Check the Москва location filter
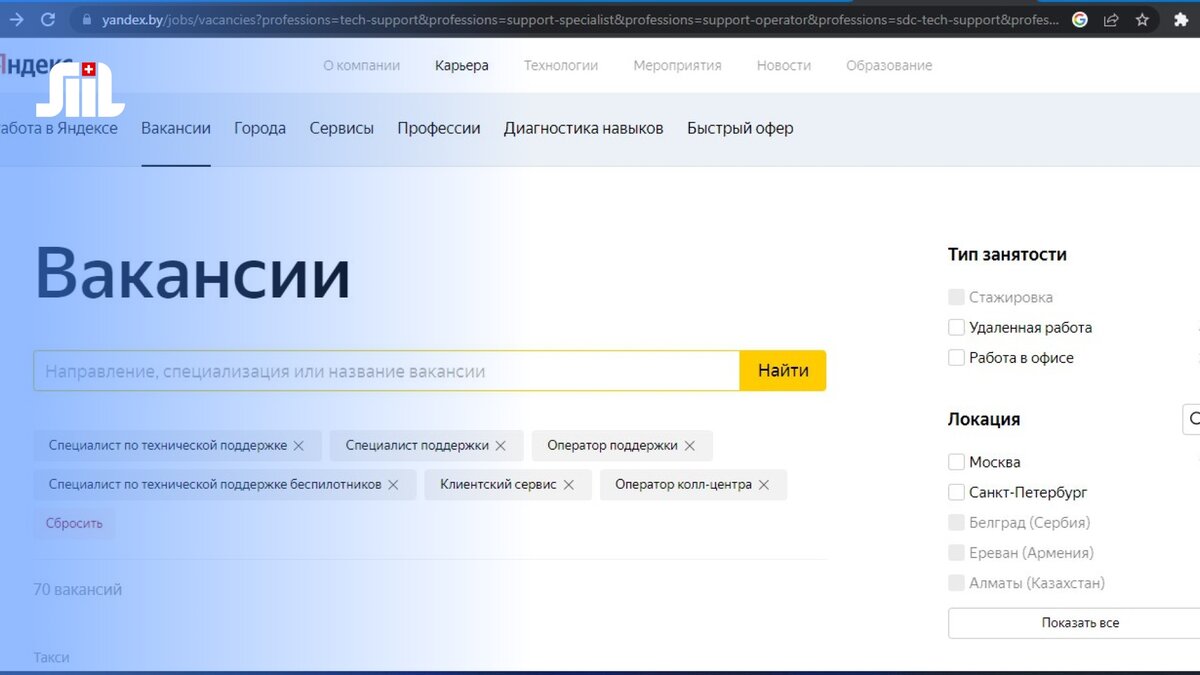Viewport: 1200px width, 675px height. click(956, 462)
